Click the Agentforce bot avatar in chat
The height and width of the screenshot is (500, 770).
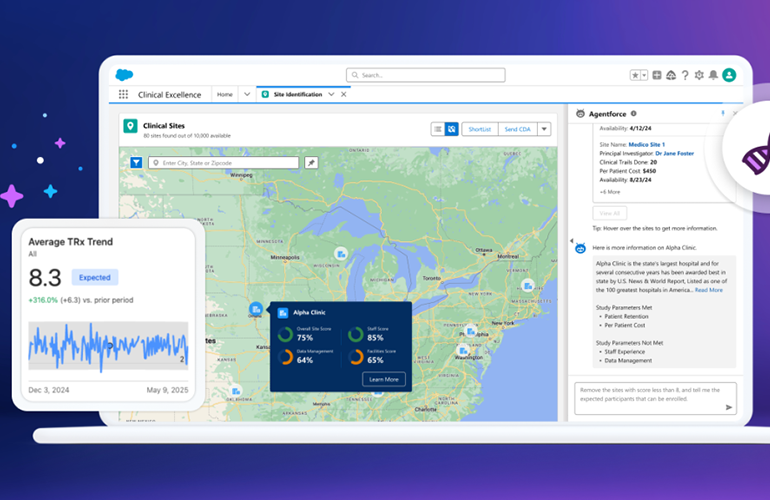click(580, 248)
